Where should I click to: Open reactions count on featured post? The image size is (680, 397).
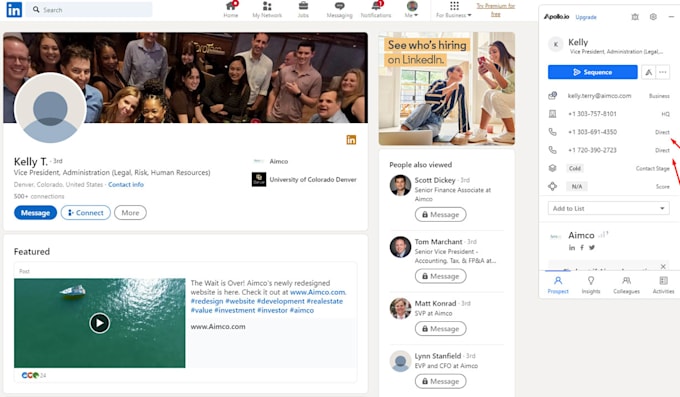tap(34, 375)
